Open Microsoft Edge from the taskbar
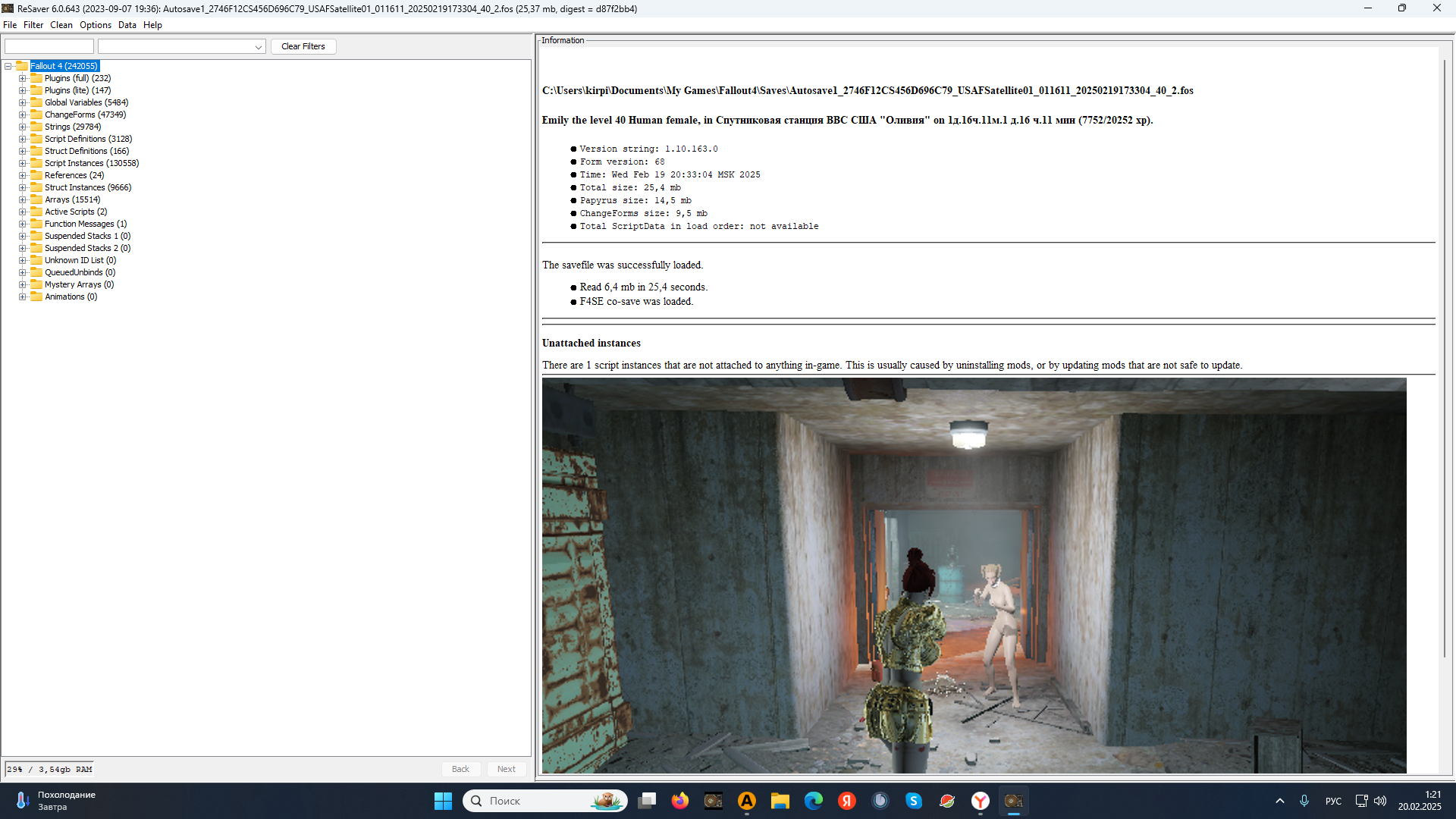This screenshot has width=1456, height=819. 814,801
